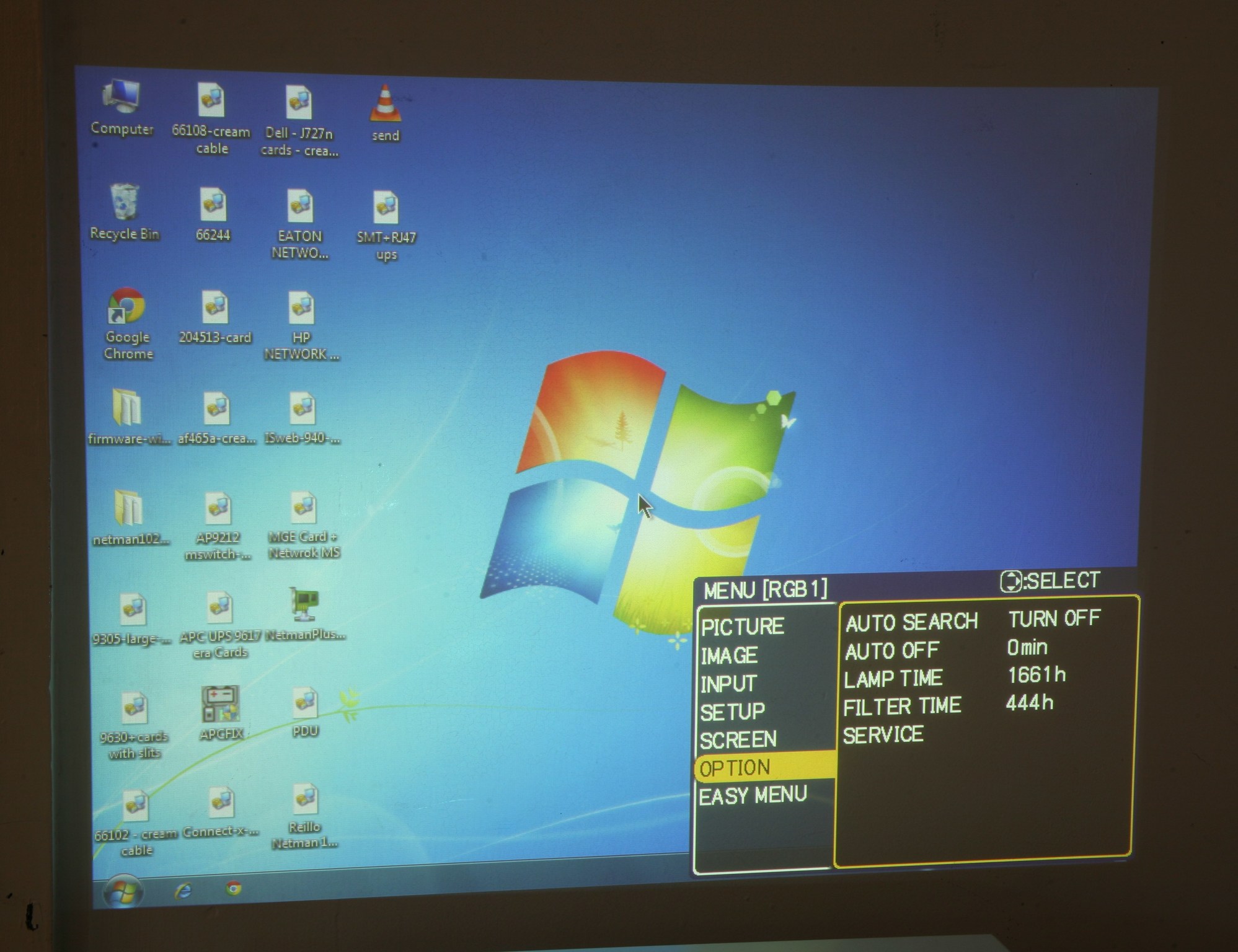The width and height of the screenshot is (1238, 952).
Task: Select the 66244 file icon
Action: point(213,214)
